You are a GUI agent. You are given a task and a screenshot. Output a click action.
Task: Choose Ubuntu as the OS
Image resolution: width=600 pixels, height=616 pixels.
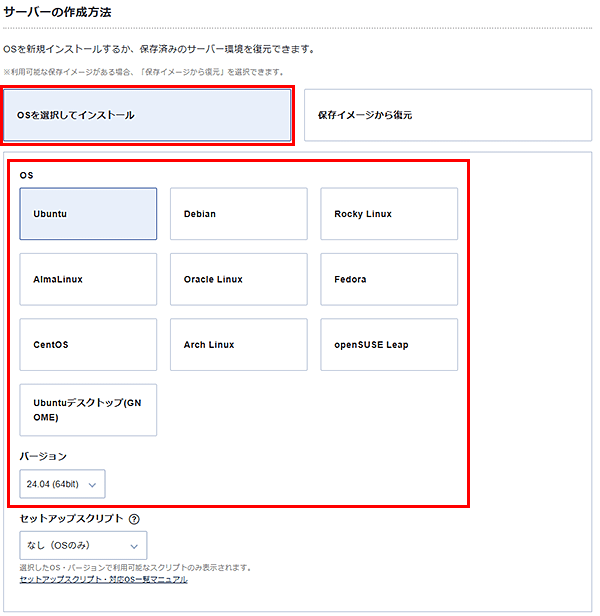point(88,214)
